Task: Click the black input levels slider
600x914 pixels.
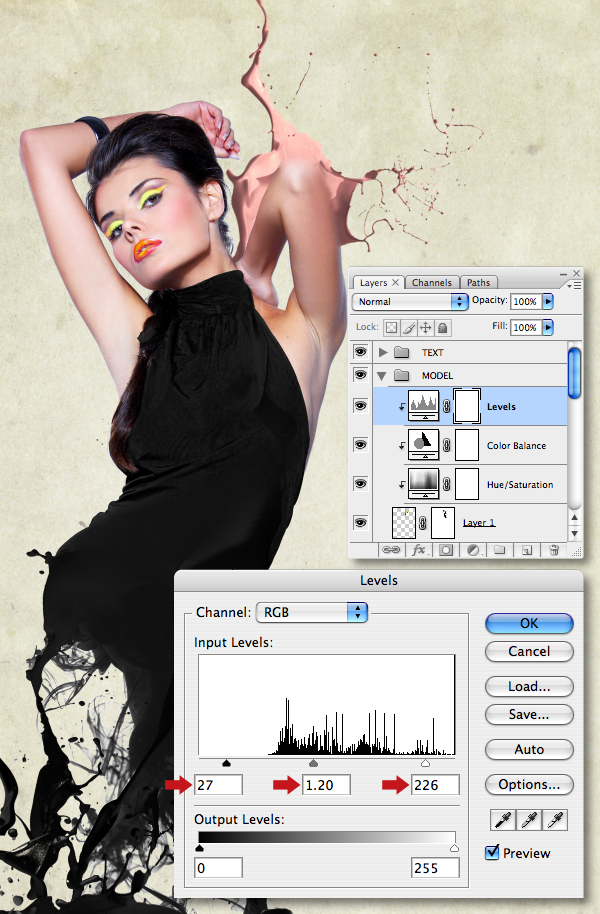Action: (227, 763)
